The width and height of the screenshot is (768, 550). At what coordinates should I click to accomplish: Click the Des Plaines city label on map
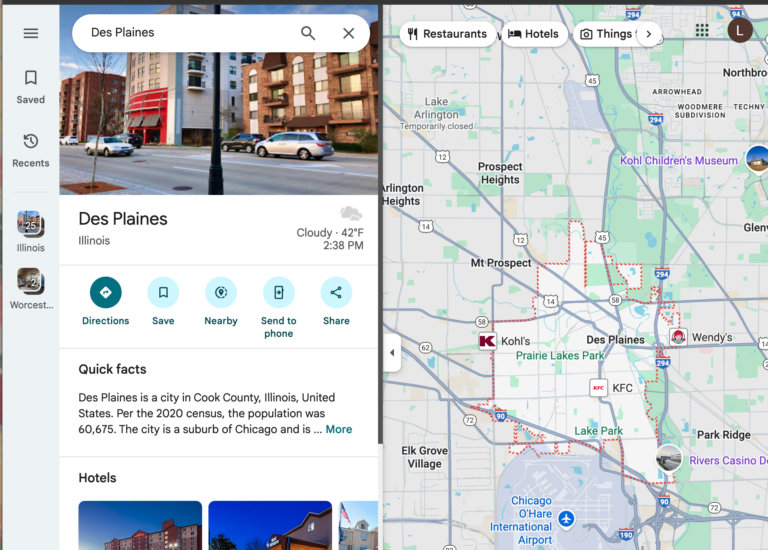(615, 340)
